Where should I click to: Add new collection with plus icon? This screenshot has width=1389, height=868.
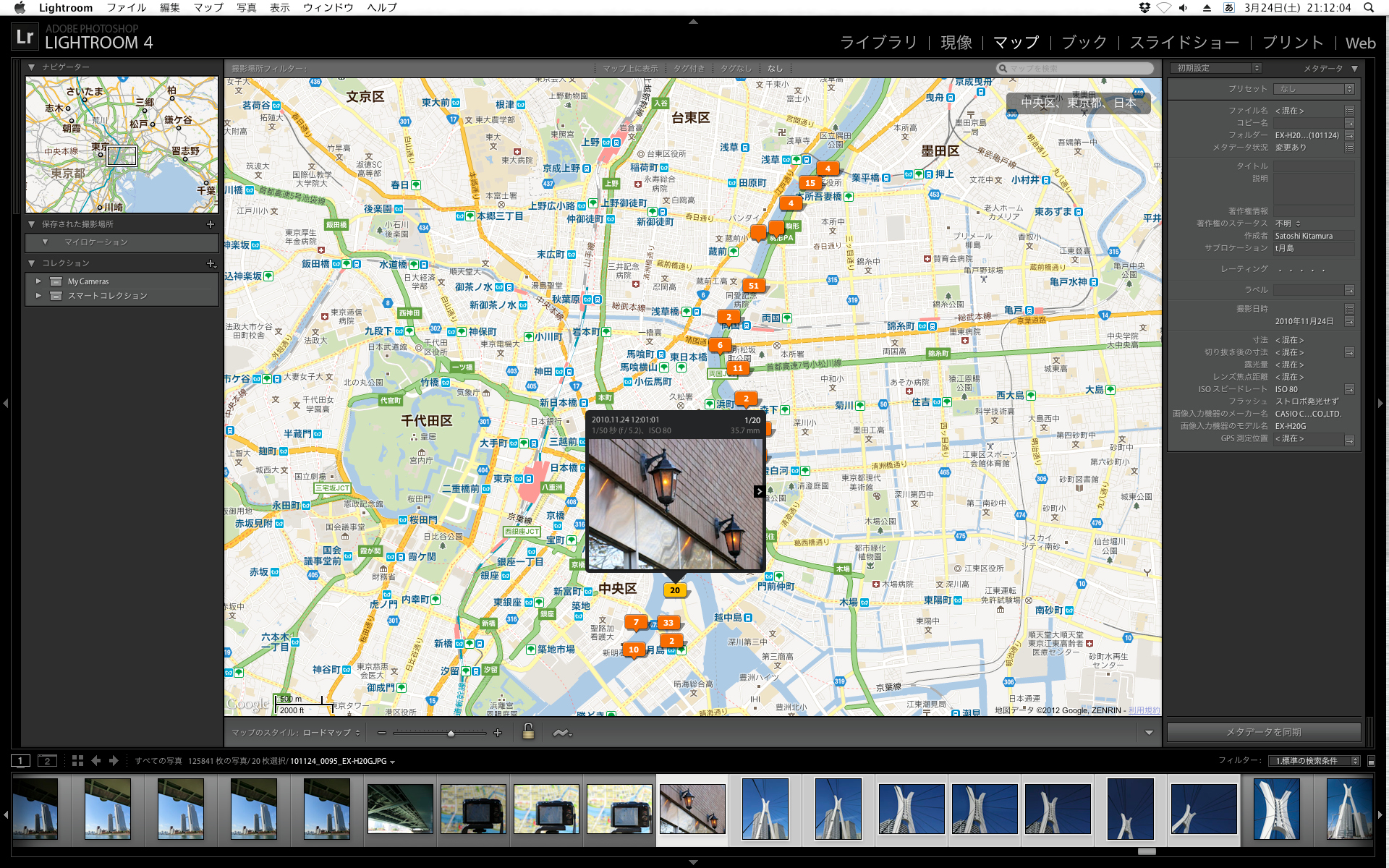tap(211, 263)
